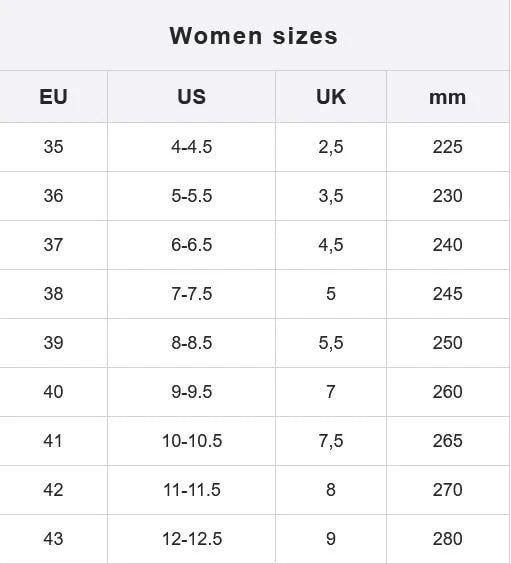This screenshot has width=511, height=564.
Task: Click the US 9-9.5 cell
Action: [x=191, y=392]
